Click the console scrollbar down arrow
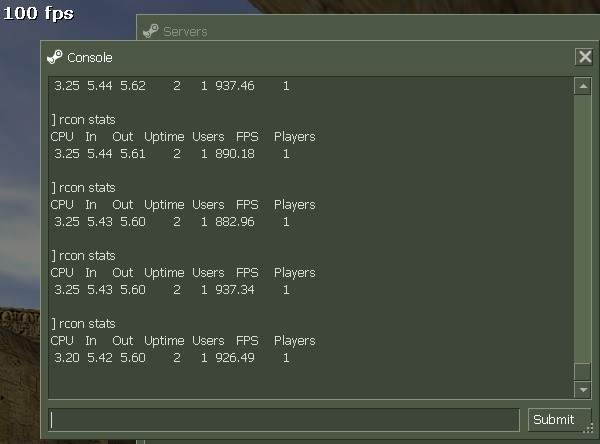Image resolution: width=600 pixels, height=444 pixels. point(583,390)
